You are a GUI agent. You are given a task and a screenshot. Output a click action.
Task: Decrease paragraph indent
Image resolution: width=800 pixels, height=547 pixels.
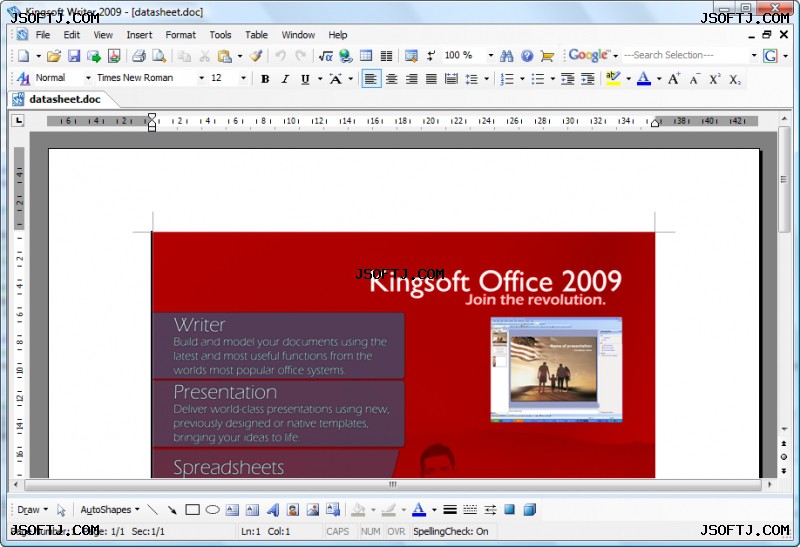coord(567,79)
